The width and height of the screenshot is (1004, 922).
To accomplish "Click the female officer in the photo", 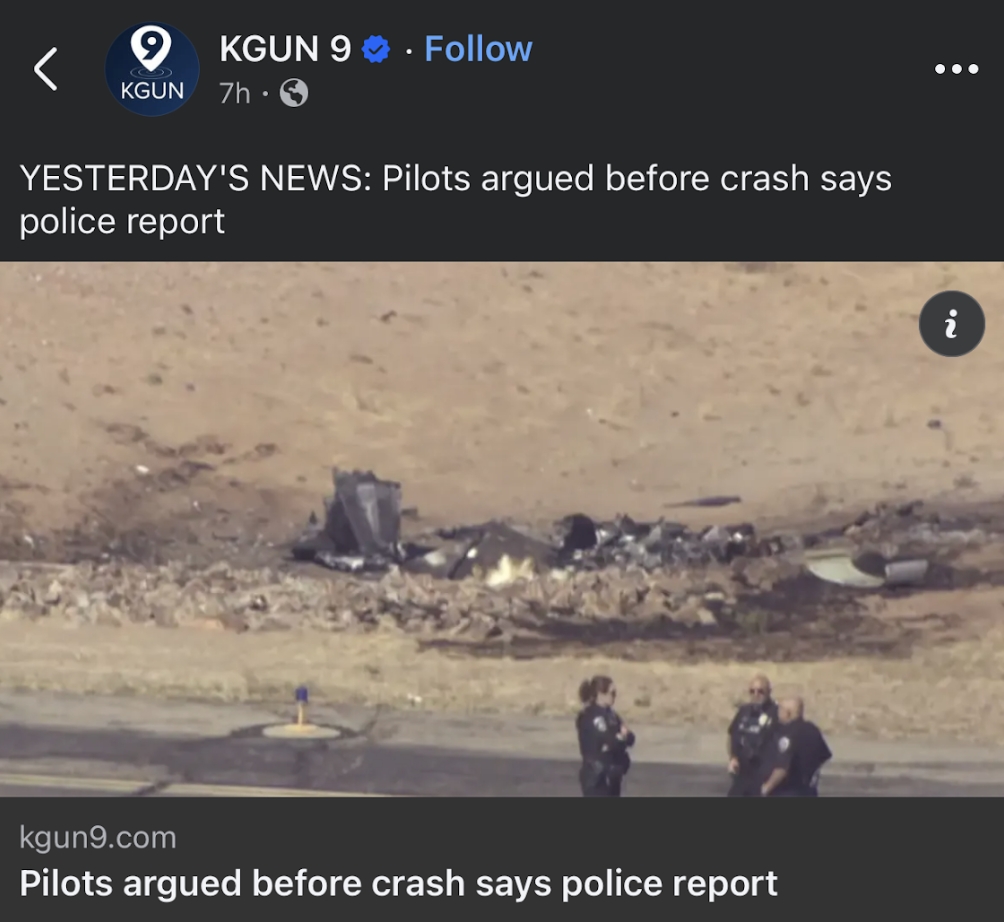I will pyautogui.click(x=604, y=736).
